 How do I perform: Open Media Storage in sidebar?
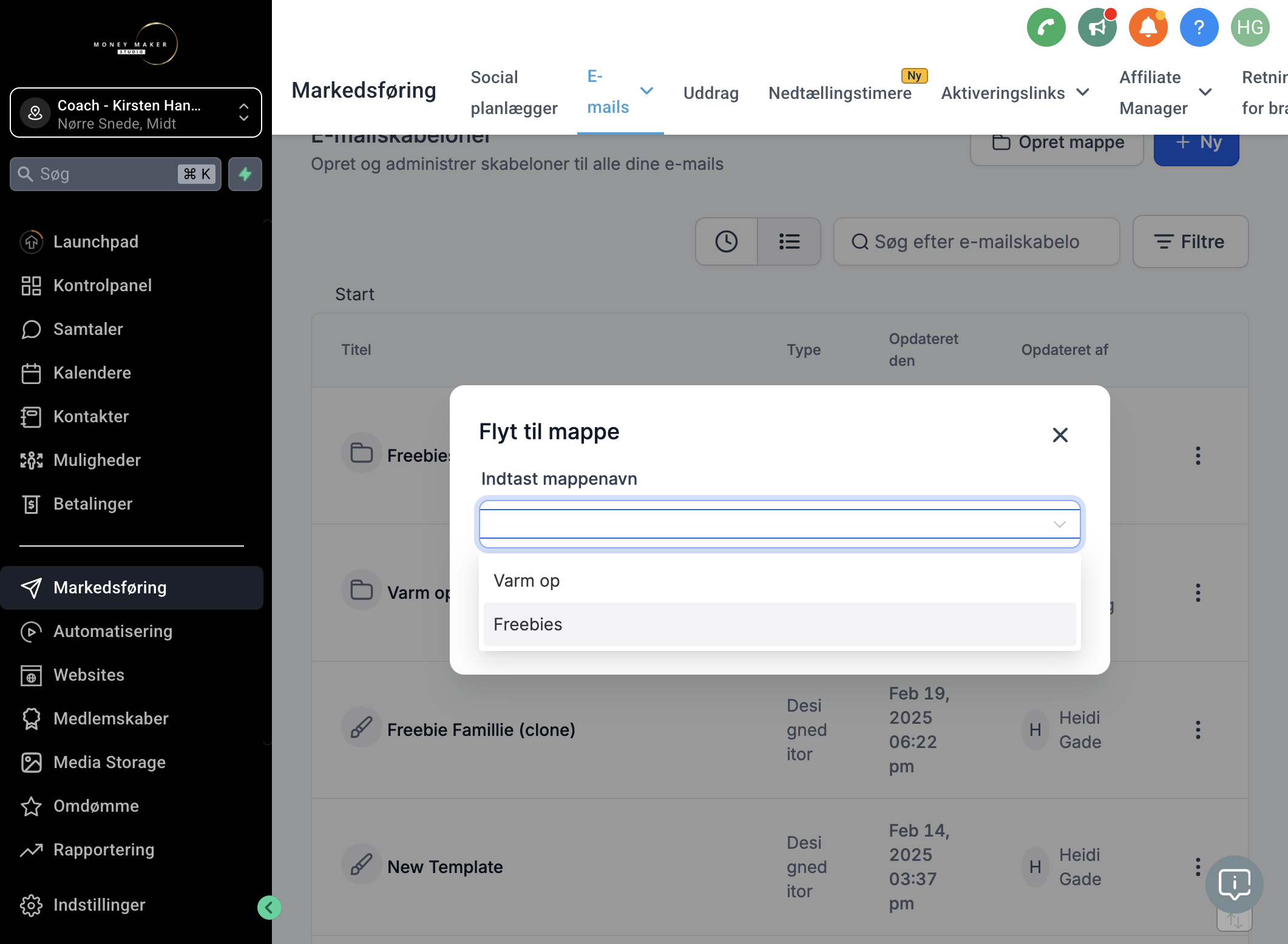[x=132, y=762]
